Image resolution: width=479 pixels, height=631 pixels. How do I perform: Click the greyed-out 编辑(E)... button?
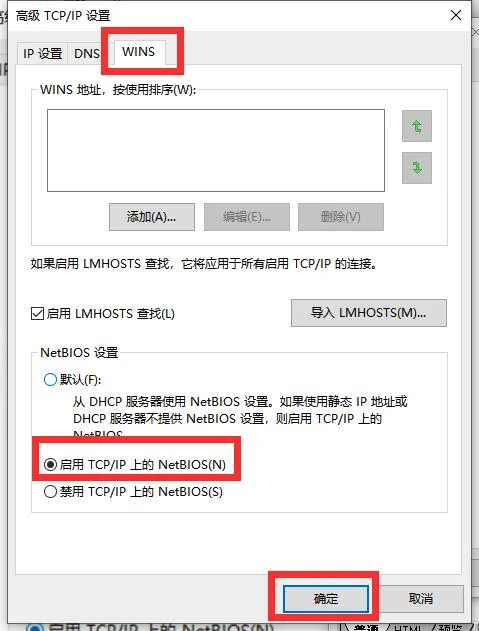247,217
